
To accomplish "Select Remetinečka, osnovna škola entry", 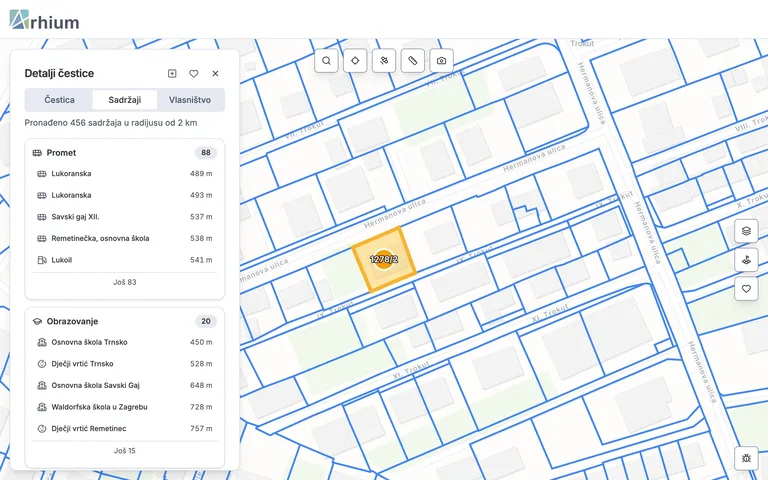I will click(x=124, y=239).
